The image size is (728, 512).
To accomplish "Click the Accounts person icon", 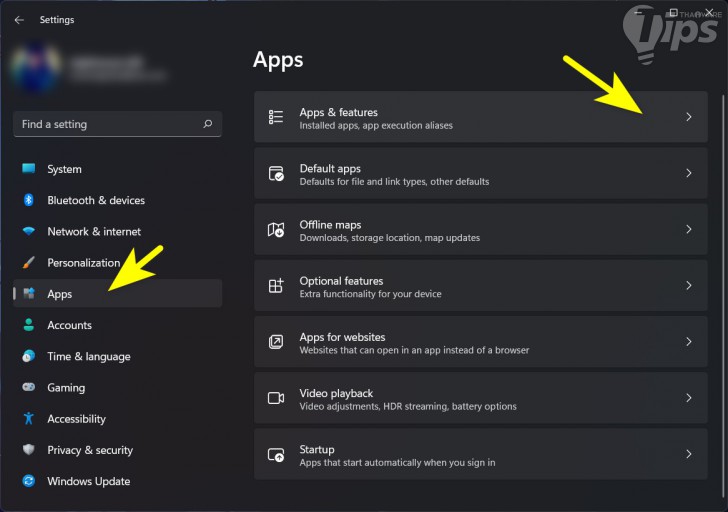I will (29, 325).
